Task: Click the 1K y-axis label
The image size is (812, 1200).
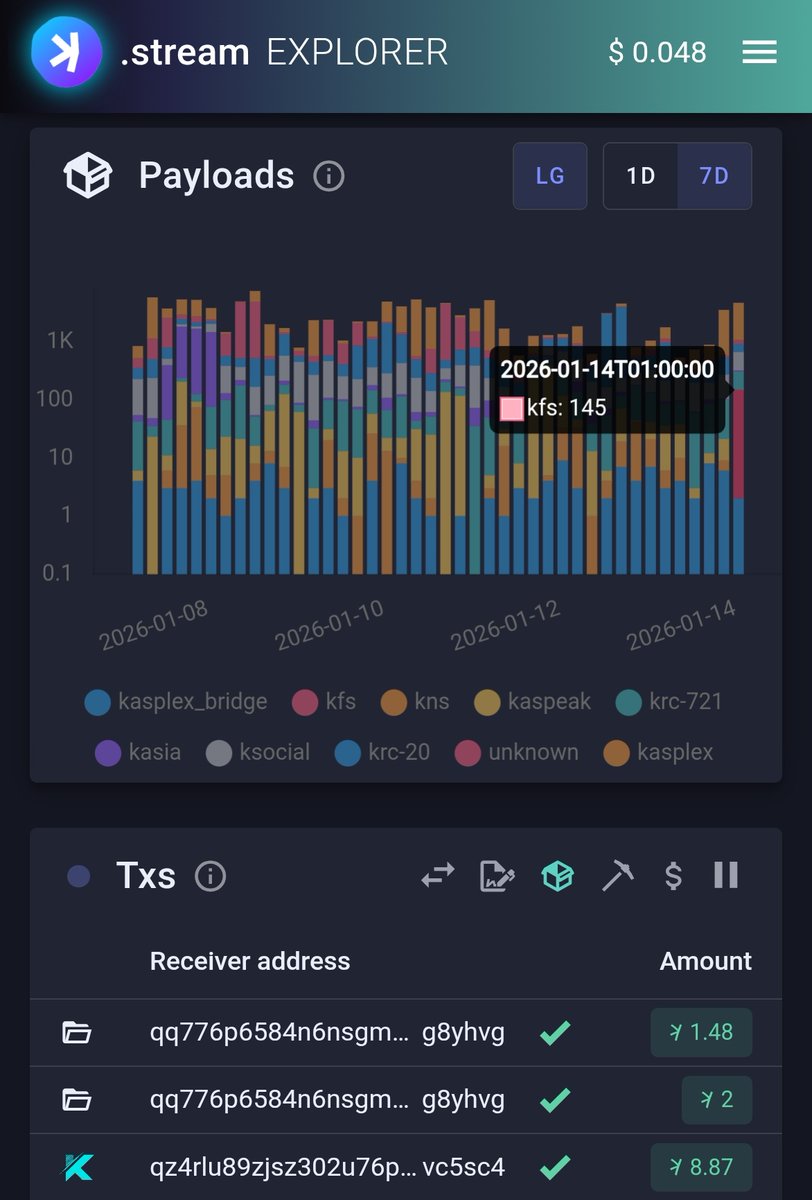Action: 60,341
